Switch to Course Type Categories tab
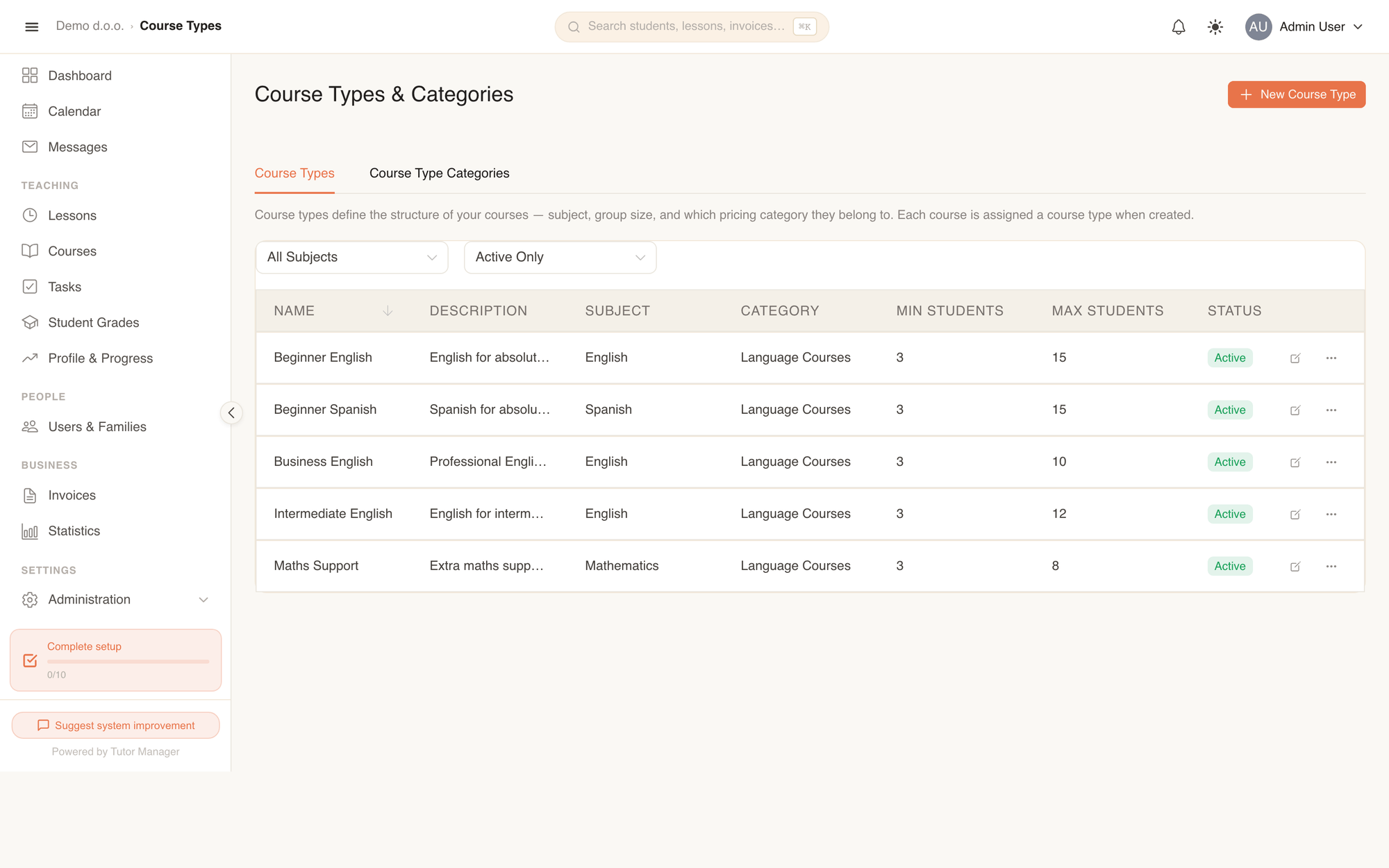1389x868 pixels. point(439,173)
